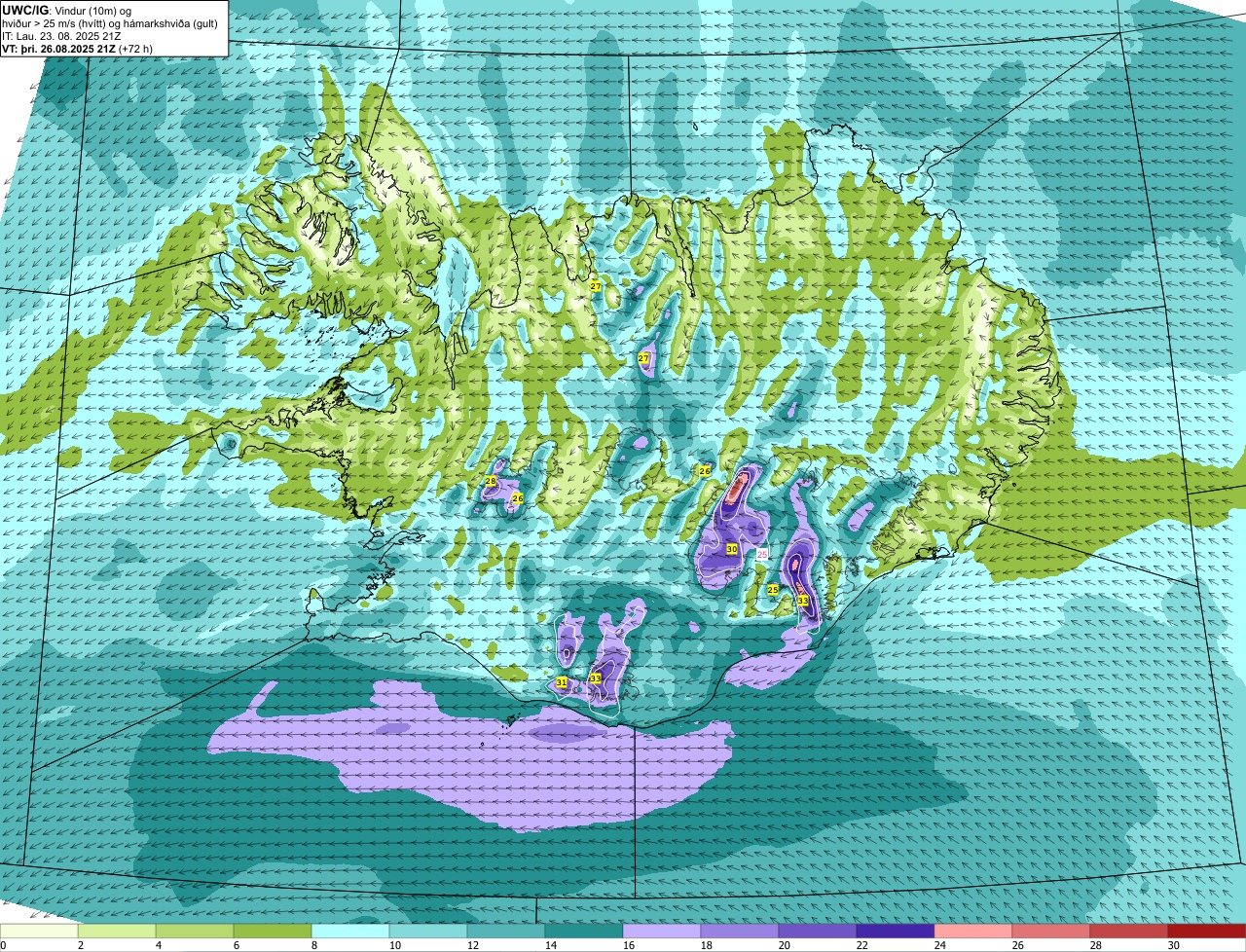Pick the 12–14 m/s teal legend swatch
This screenshot has height=952, width=1246.
(x=506, y=931)
